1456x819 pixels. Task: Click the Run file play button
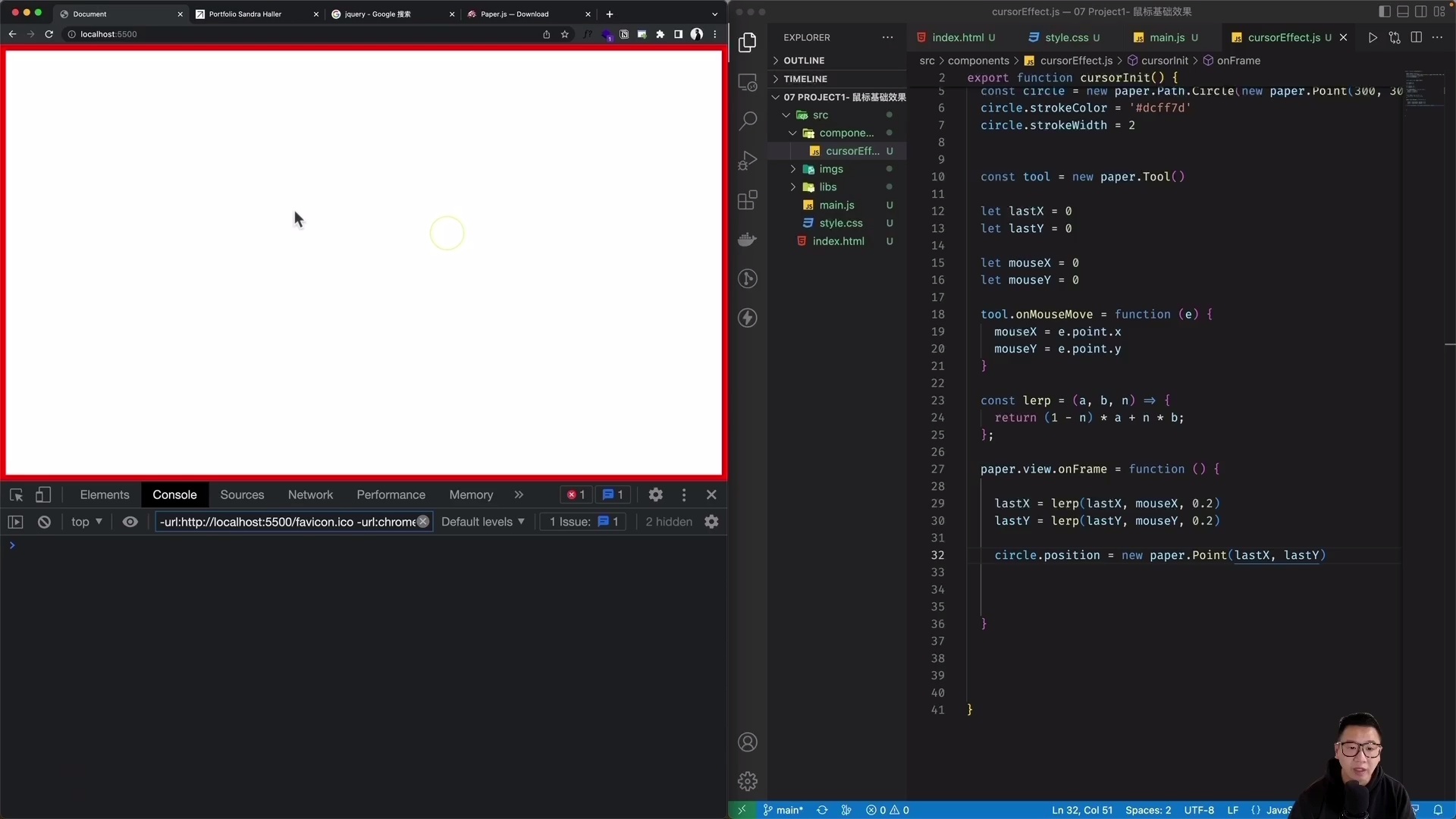1373,37
